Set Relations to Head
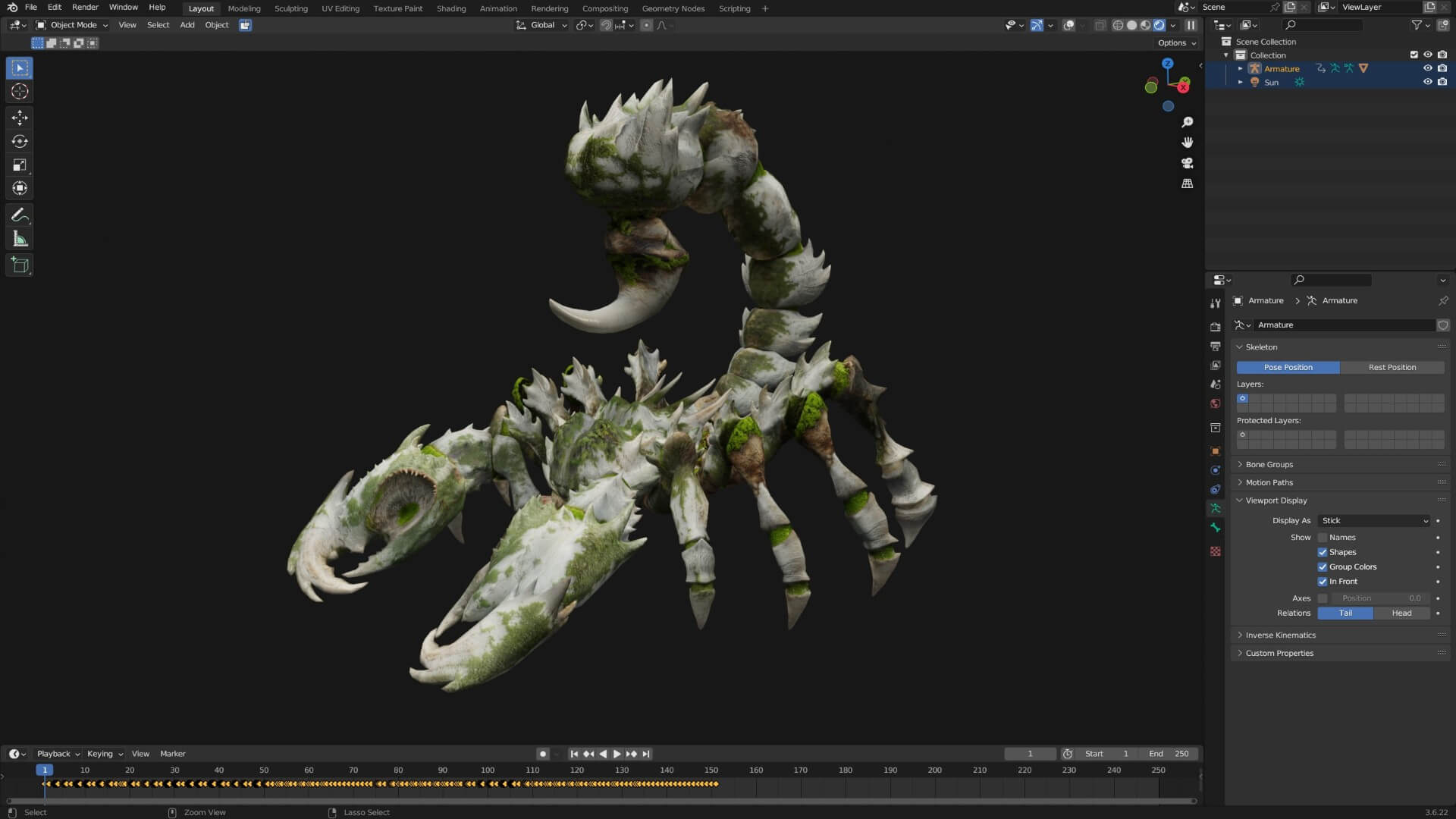This screenshot has width=1456, height=819. coord(1401,613)
